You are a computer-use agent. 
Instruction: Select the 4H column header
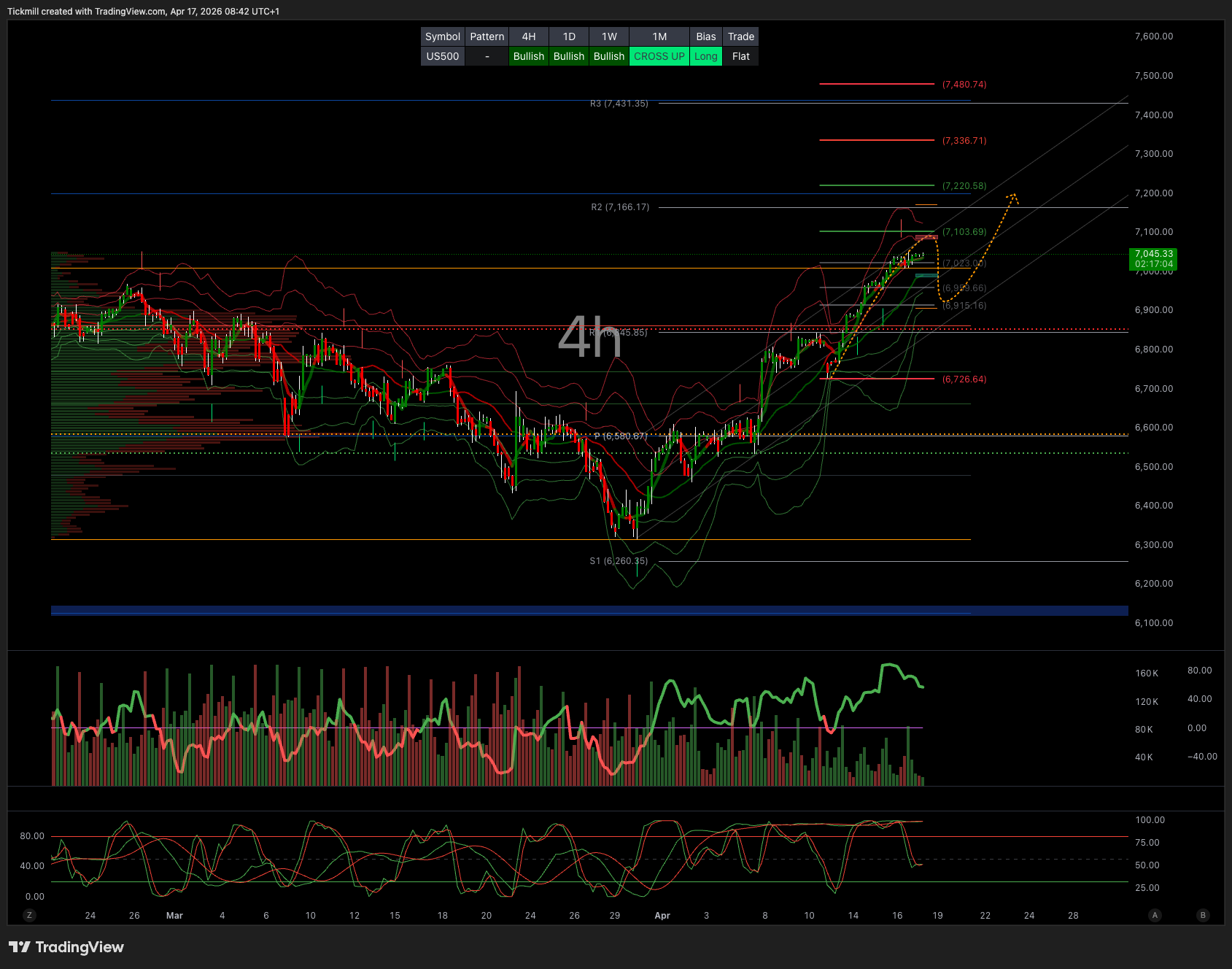coord(529,36)
